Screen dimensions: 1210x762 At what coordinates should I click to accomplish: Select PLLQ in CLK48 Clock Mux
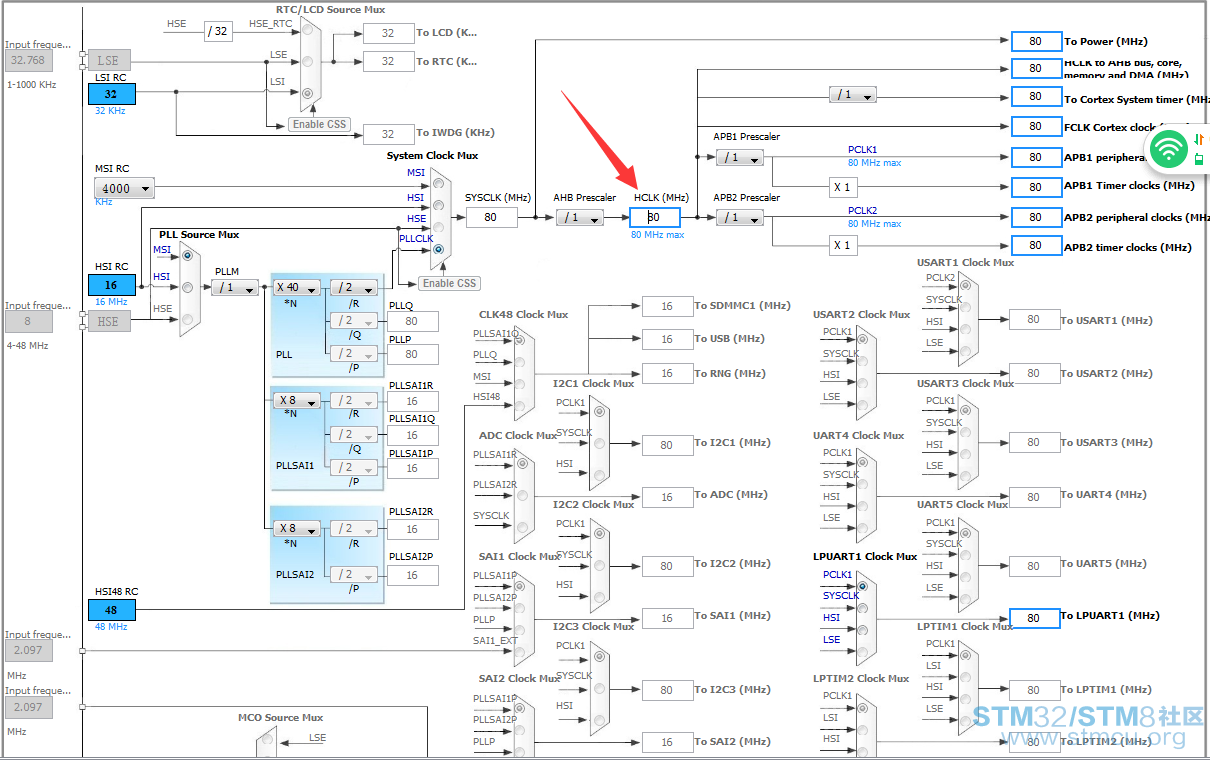(520, 362)
